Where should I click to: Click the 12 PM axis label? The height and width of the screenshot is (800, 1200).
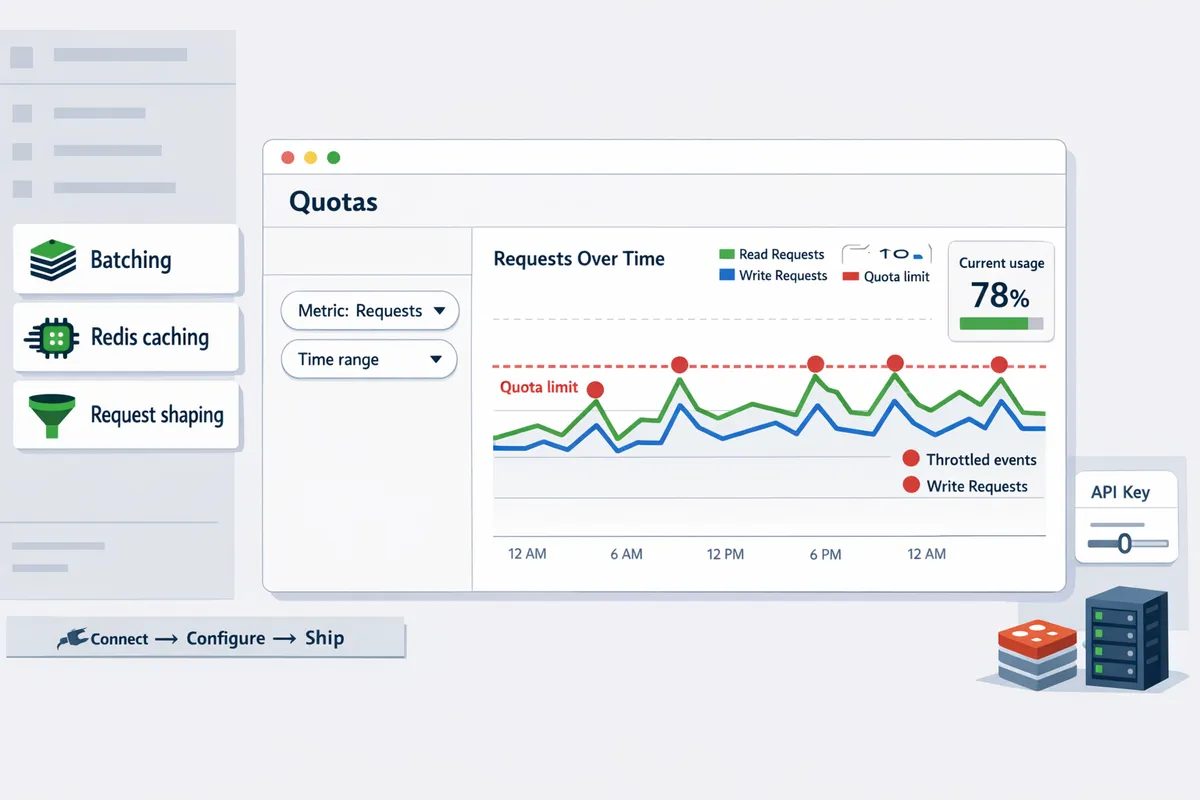coord(725,553)
